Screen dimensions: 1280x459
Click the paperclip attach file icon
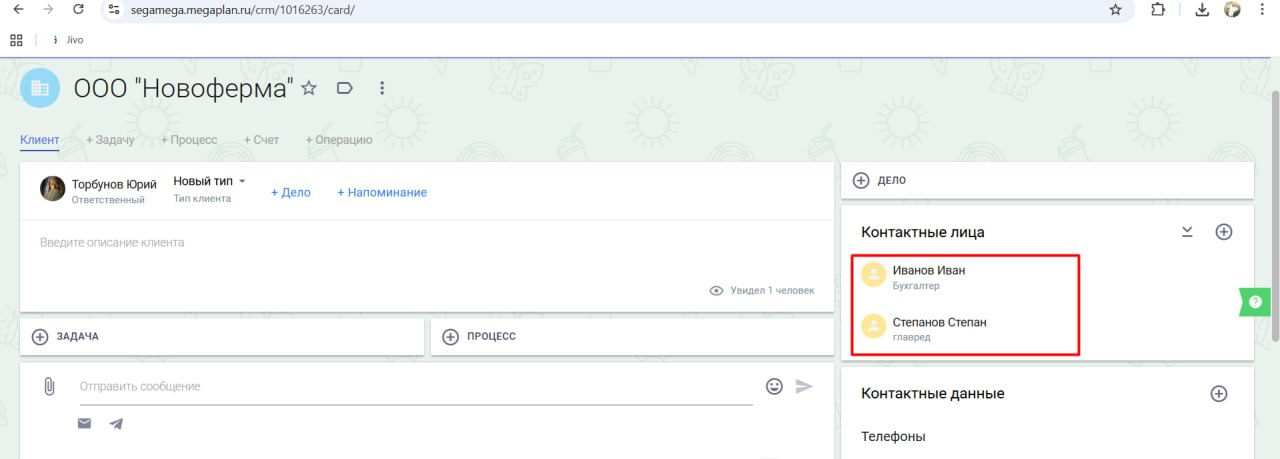tap(48, 386)
